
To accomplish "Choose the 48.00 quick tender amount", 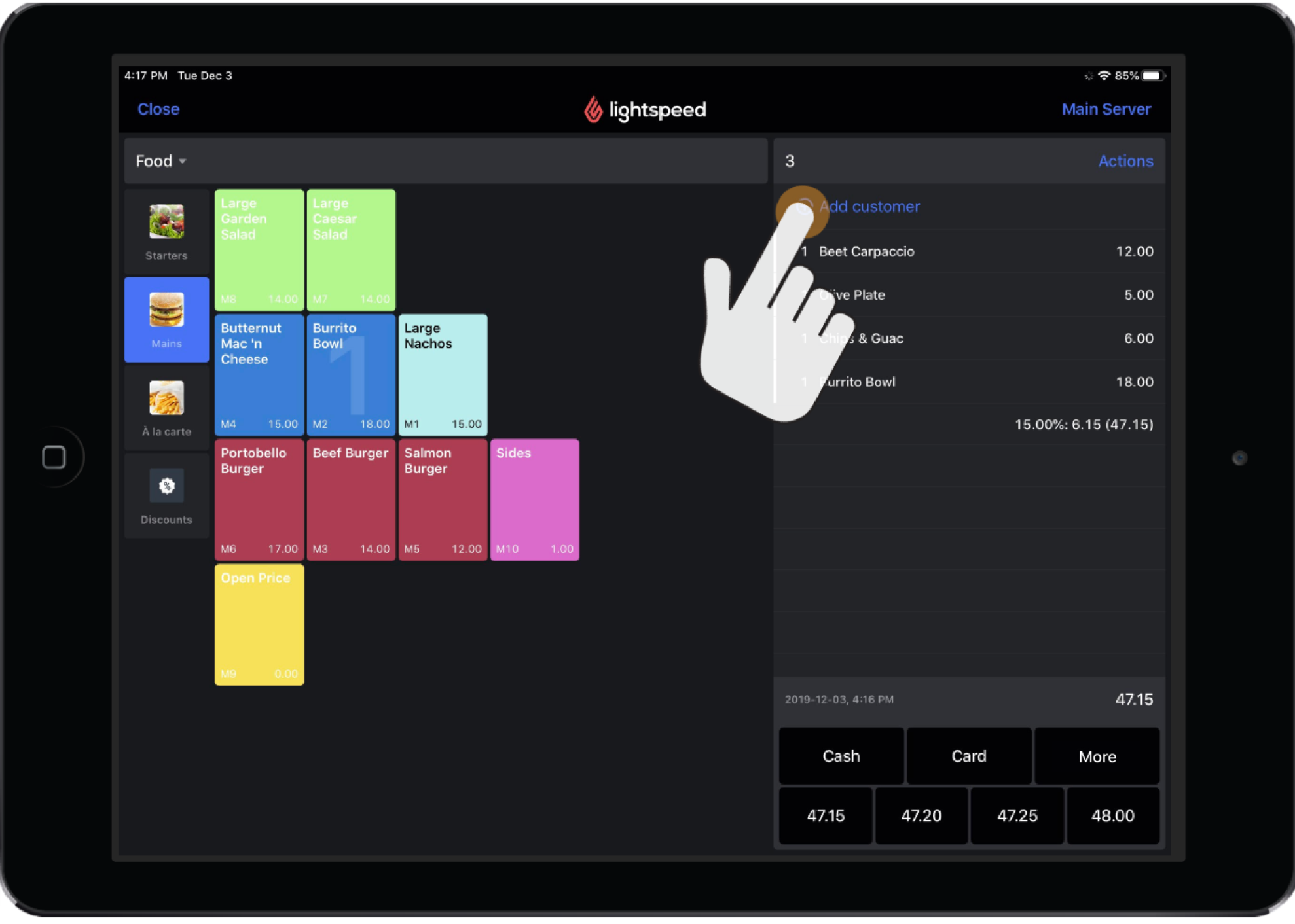I will tap(1113, 815).
